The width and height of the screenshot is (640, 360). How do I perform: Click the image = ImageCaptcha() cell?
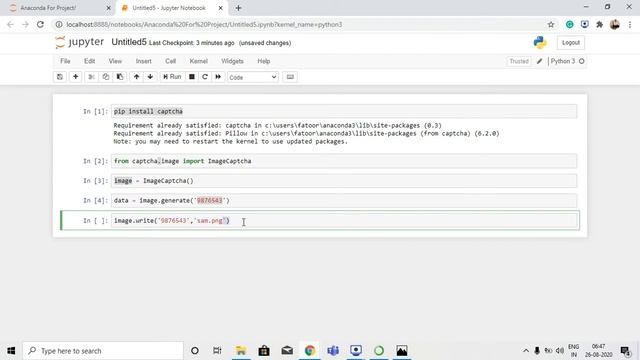[344, 180]
